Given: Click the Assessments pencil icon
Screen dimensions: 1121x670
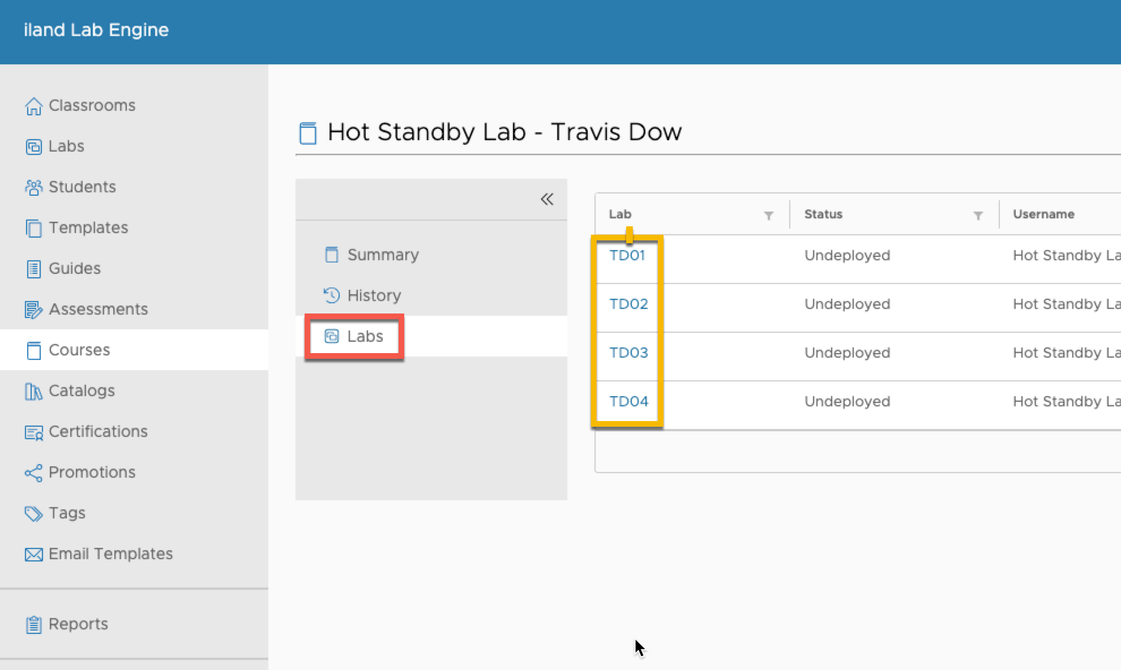Looking at the screenshot, I should 34,310.
